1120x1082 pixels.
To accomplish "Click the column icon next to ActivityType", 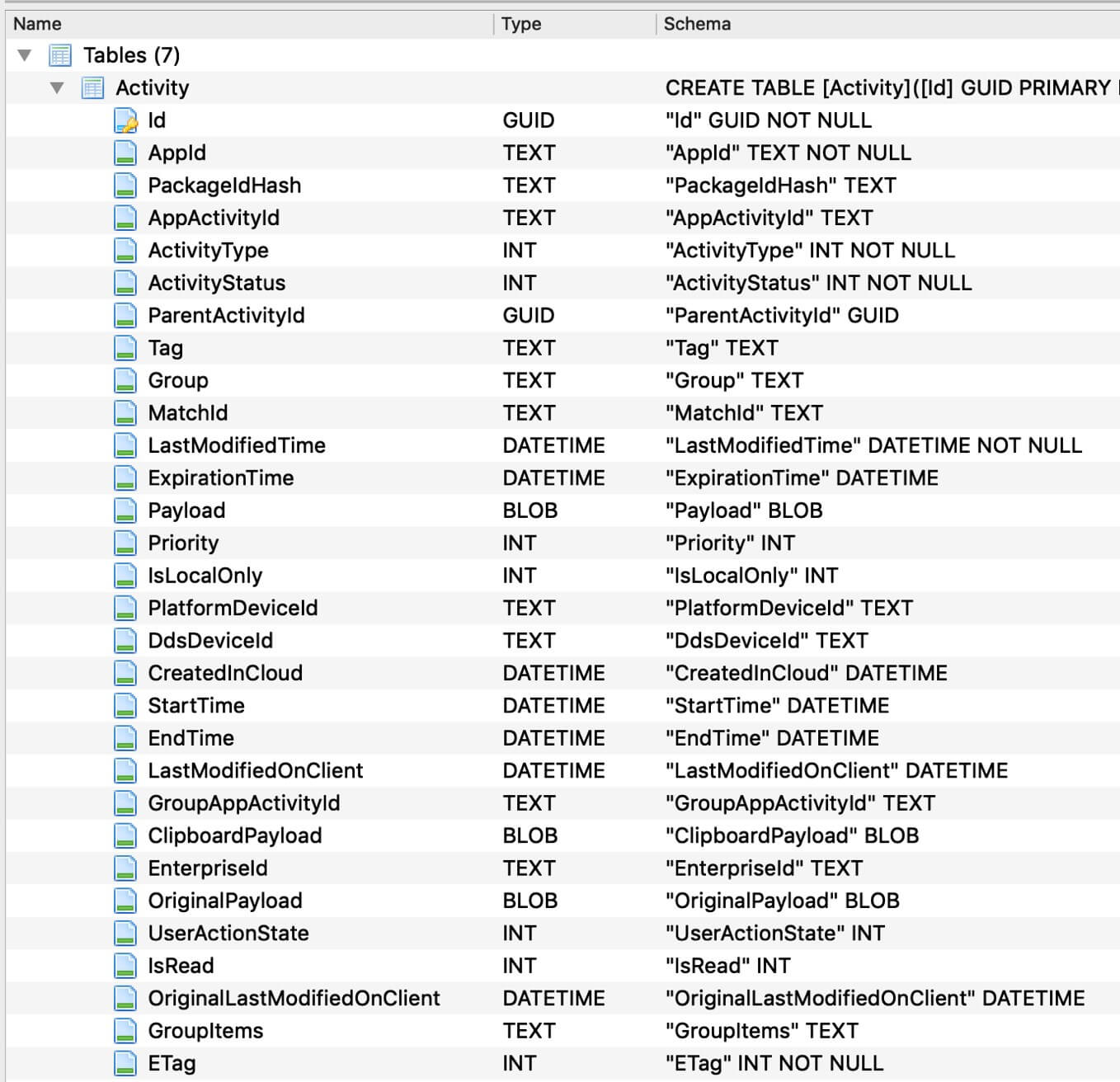I will pyautogui.click(x=124, y=250).
